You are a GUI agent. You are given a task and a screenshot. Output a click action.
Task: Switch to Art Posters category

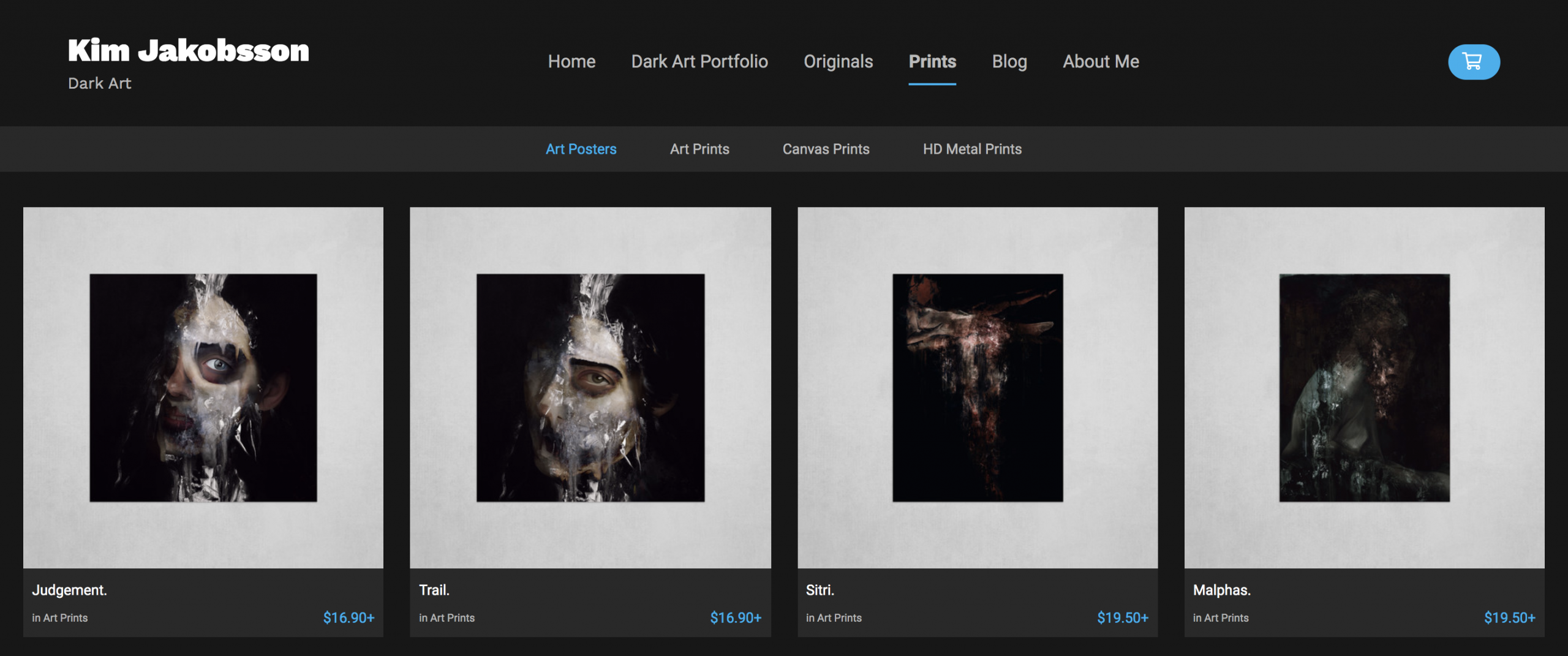(x=581, y=149)
